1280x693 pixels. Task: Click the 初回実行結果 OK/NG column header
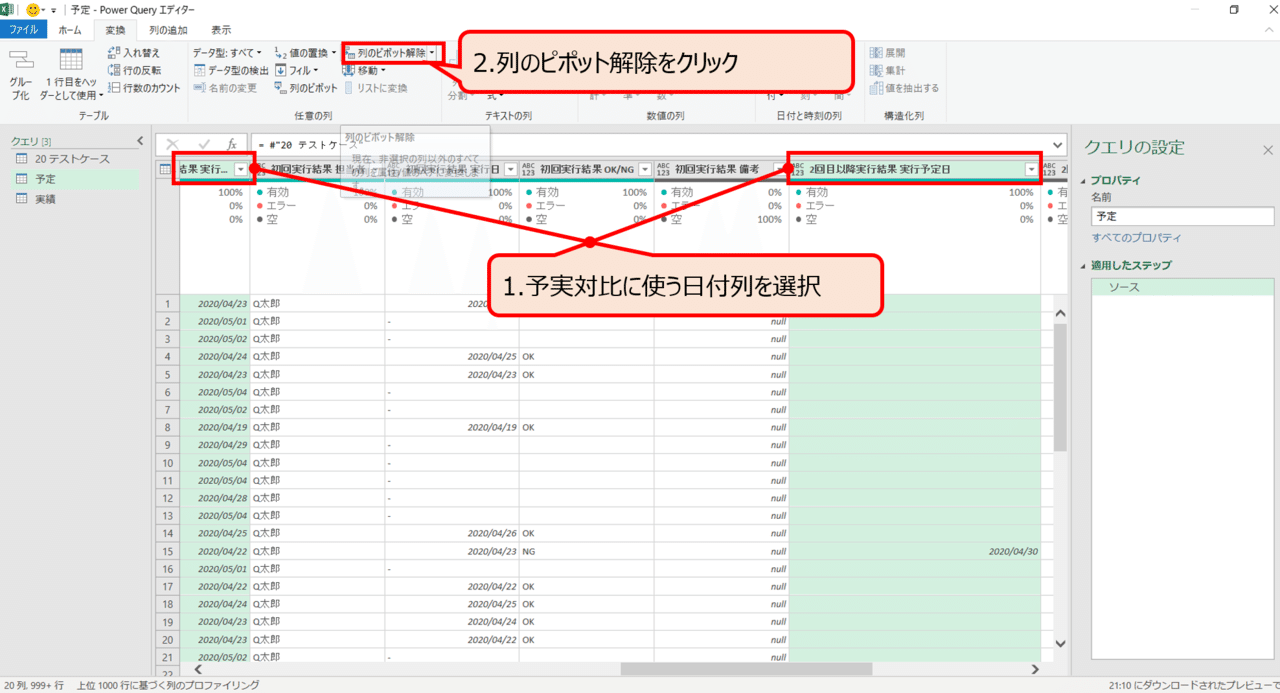(x=587, y=170)
